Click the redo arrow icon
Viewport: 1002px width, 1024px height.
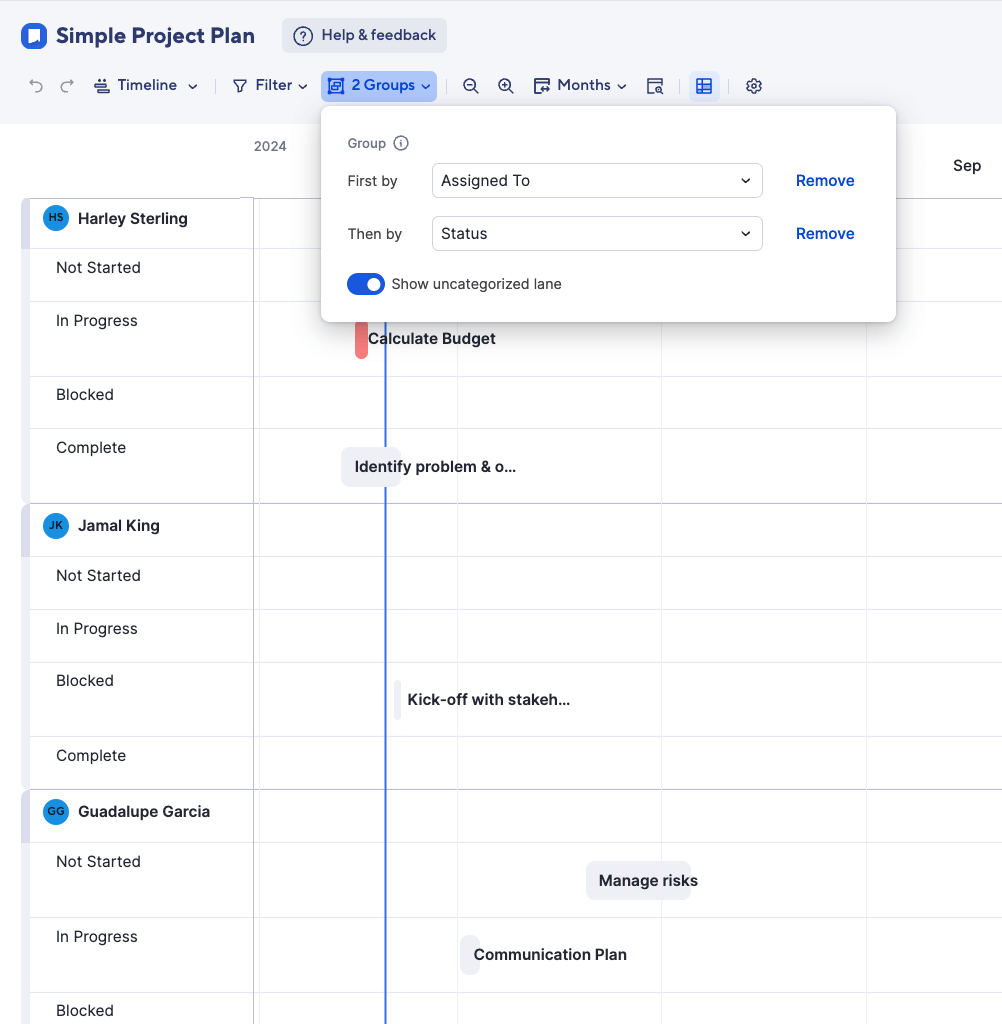[x=67, y=86]
